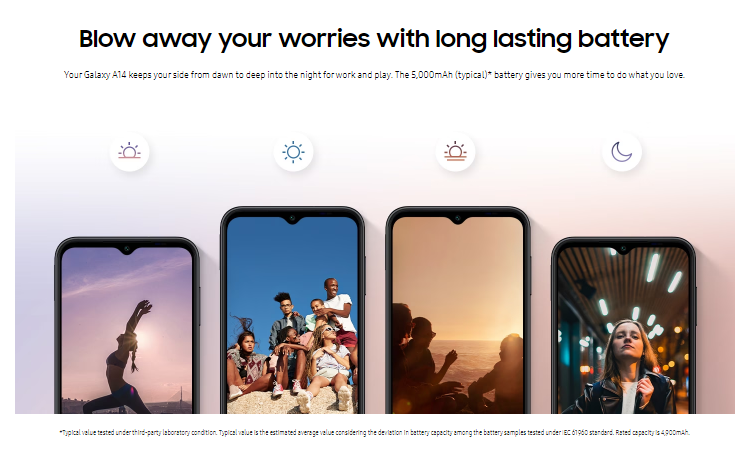752x461 pixels.
Task: Click the ceiling lights in night photo
Action: tap(643, 288)
